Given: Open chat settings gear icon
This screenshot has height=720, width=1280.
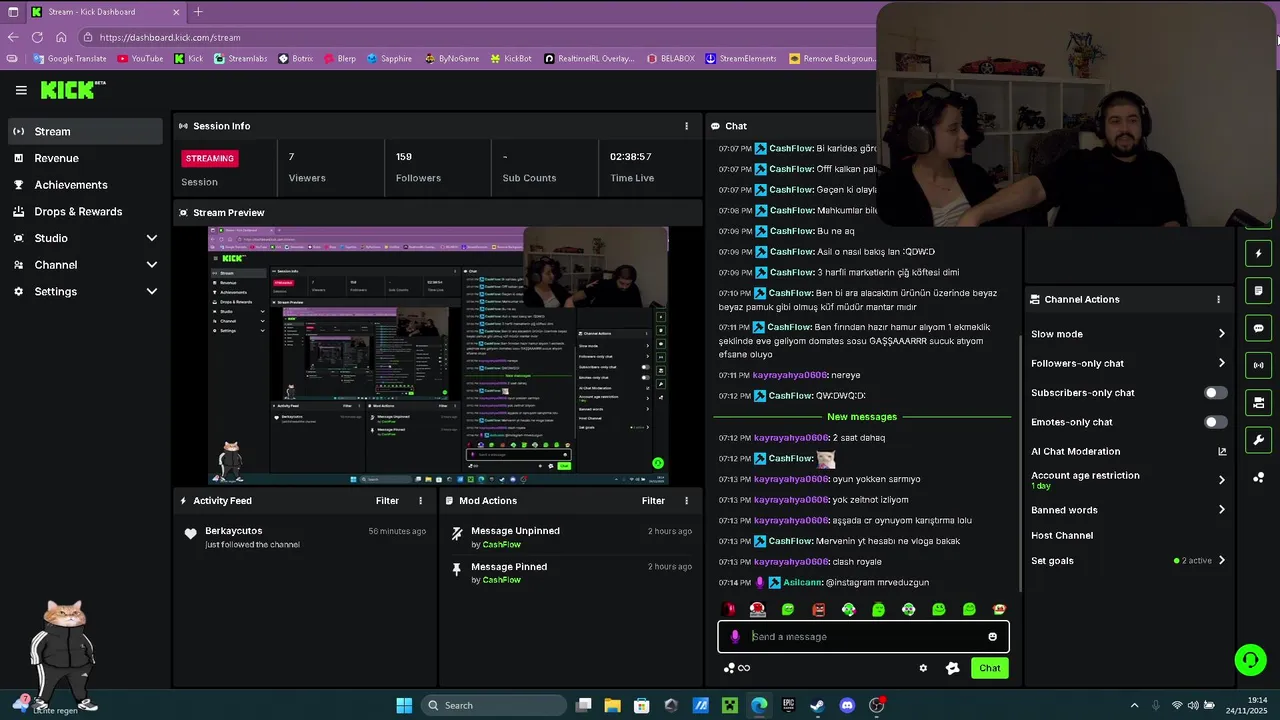Looking at the screenshot, I should pyautogui.click(x=923, y=668).
